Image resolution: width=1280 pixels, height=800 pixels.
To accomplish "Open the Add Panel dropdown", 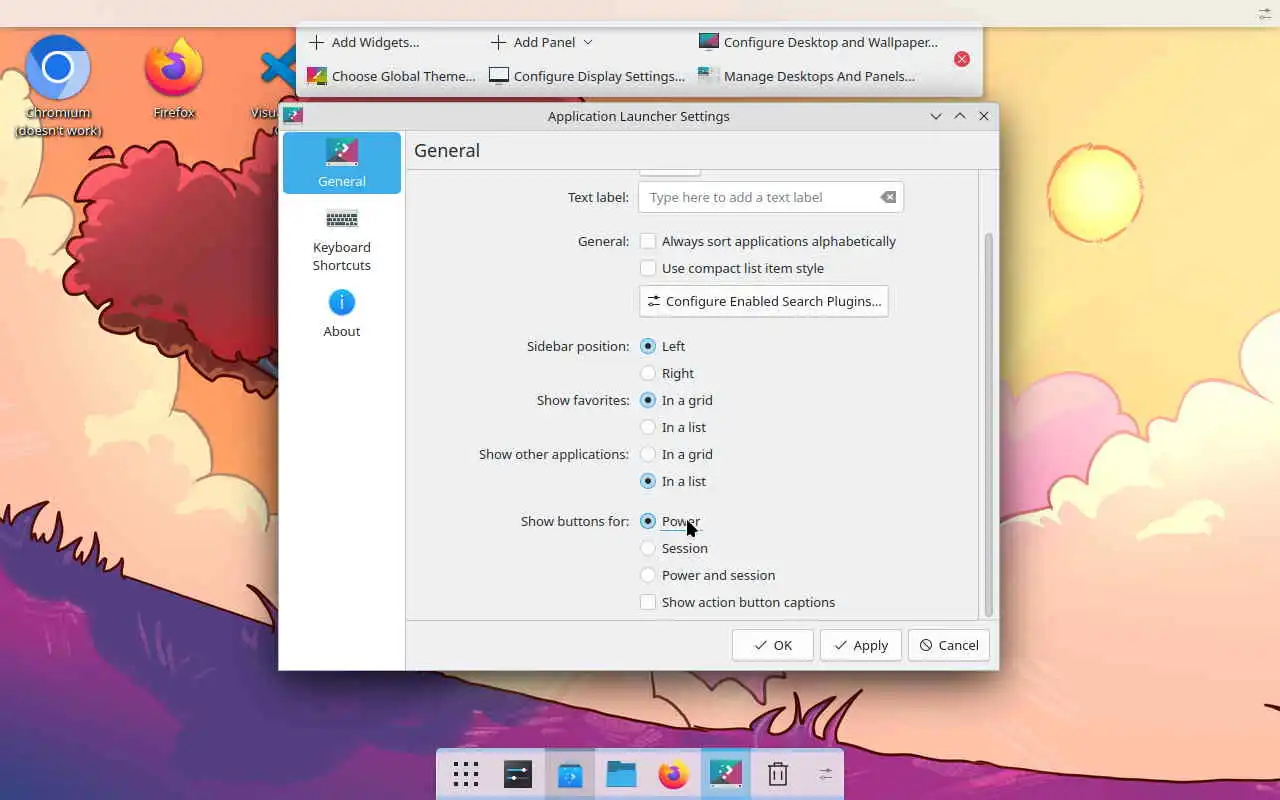I will pos(541,42).
